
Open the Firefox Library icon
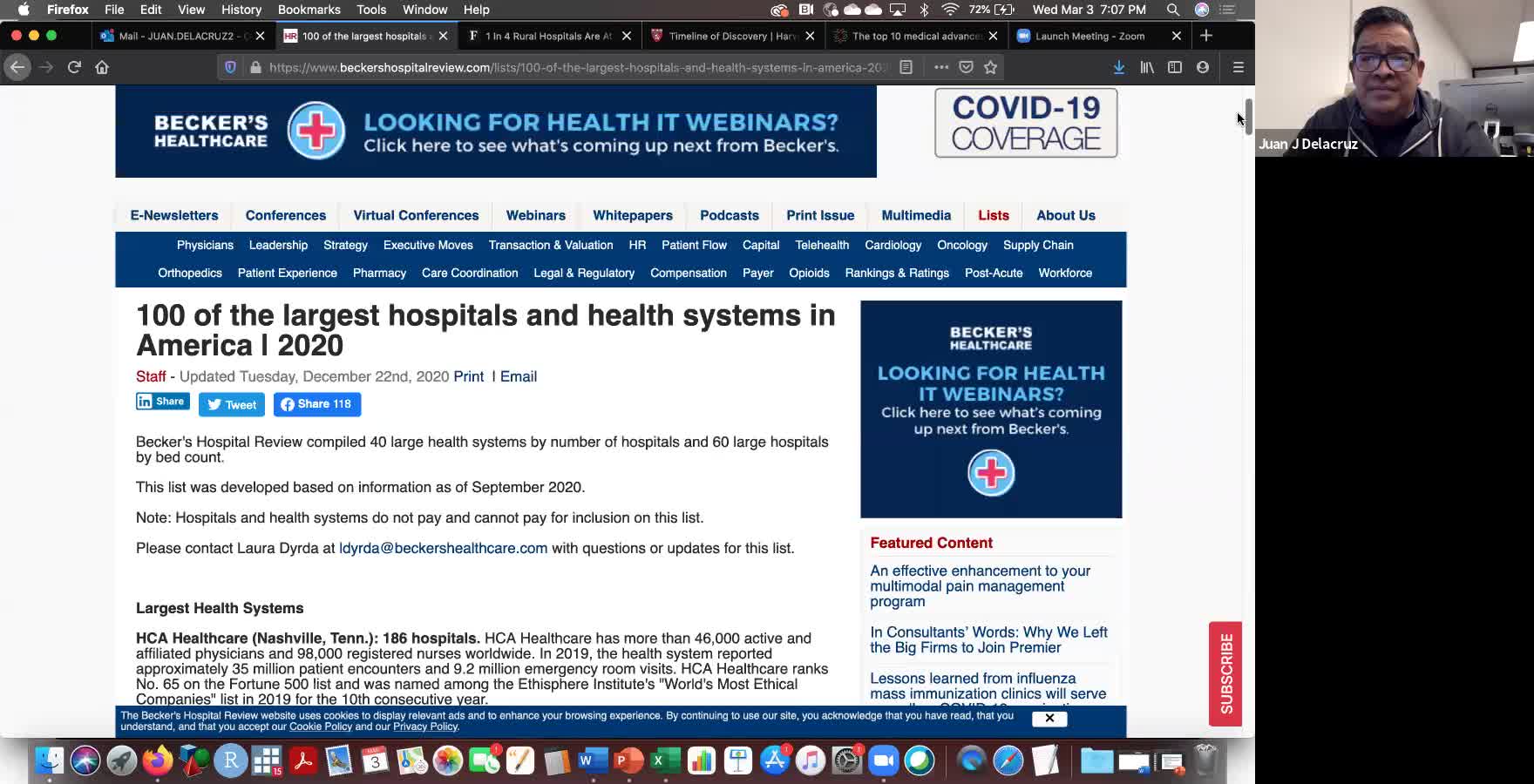[x=1147, y=67]
